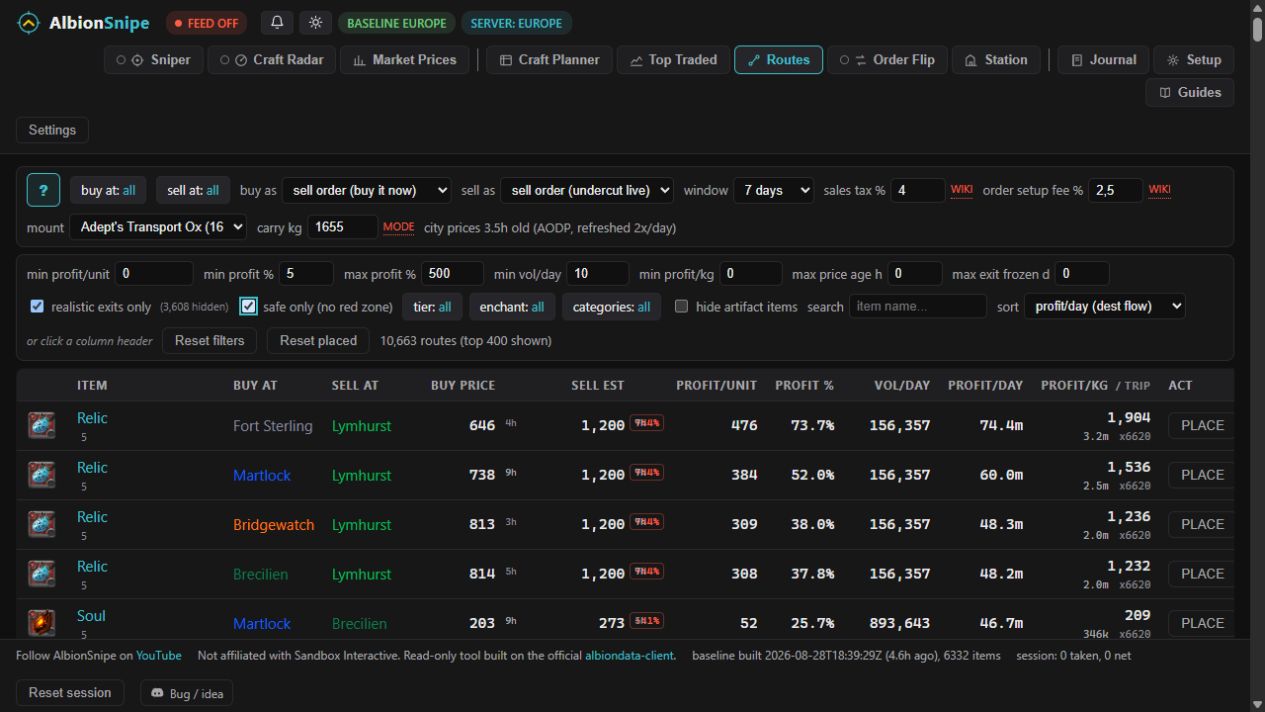This screenshot has width=1265, height=712.
Task: Click the SERVER: EUROPE badge
Action: [517, 22]
